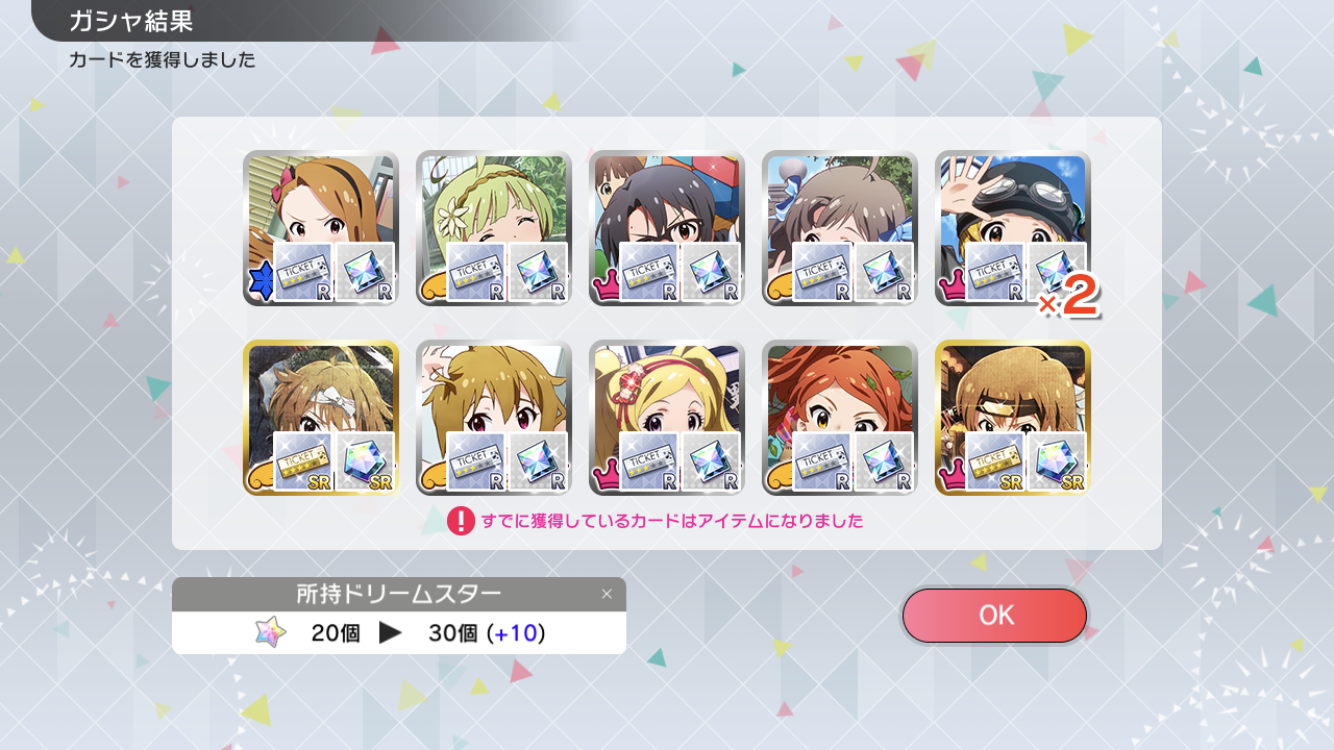Select the gold-framed SR card with white bow
The image size is (1334, 750).
point(321,418)
